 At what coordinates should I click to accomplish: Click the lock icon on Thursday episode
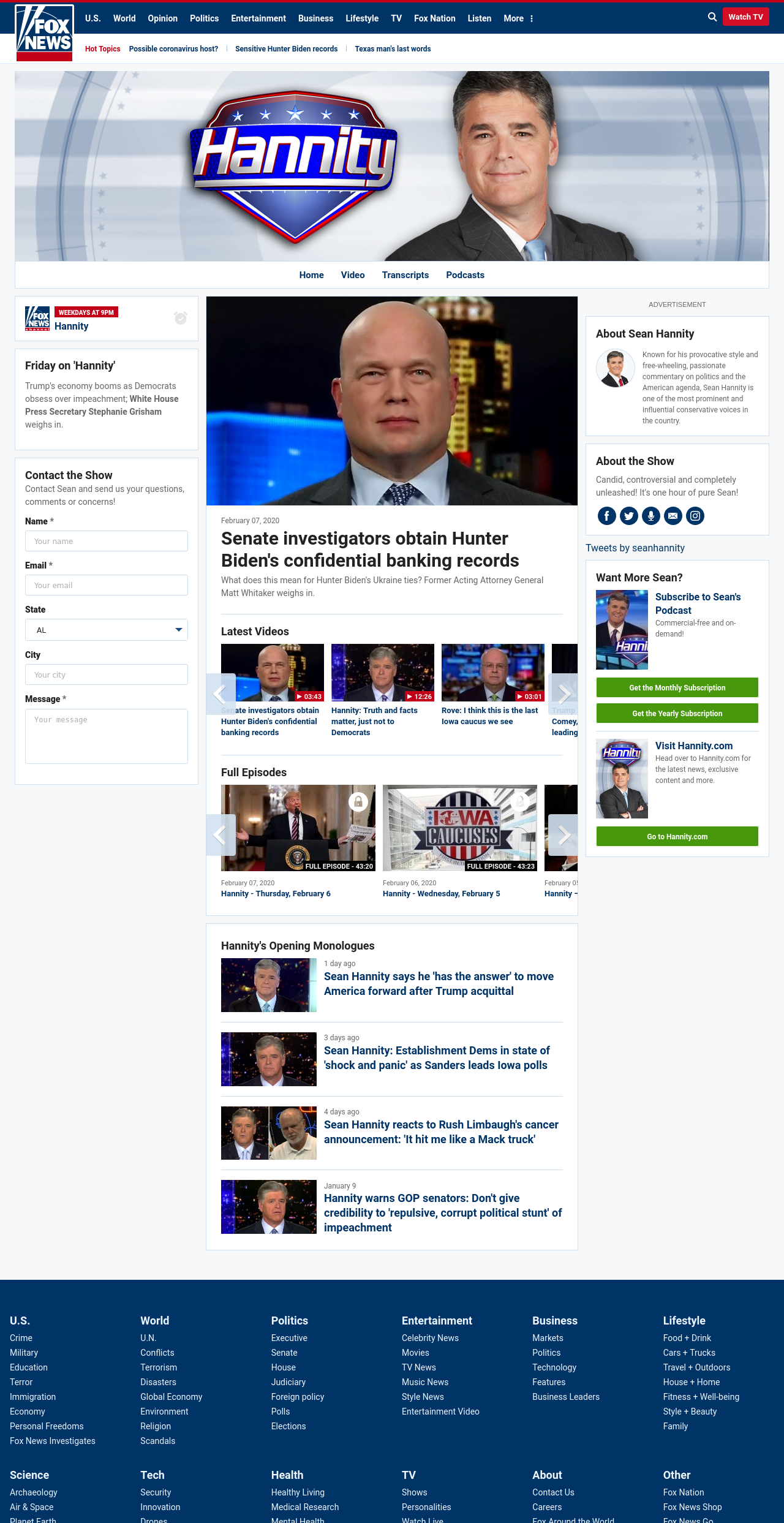358,801
